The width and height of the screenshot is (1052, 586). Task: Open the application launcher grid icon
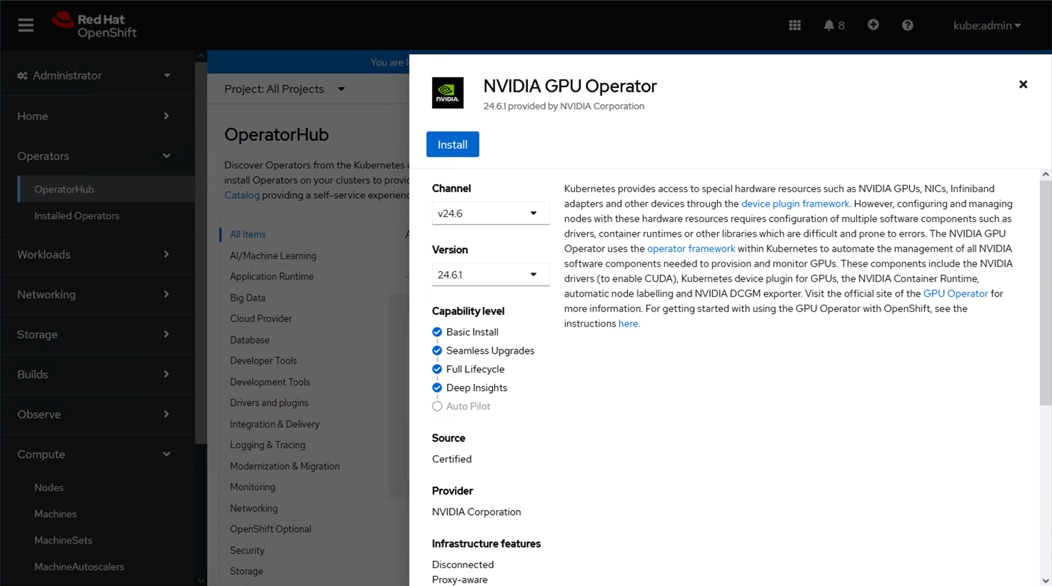tap(794, 26)
